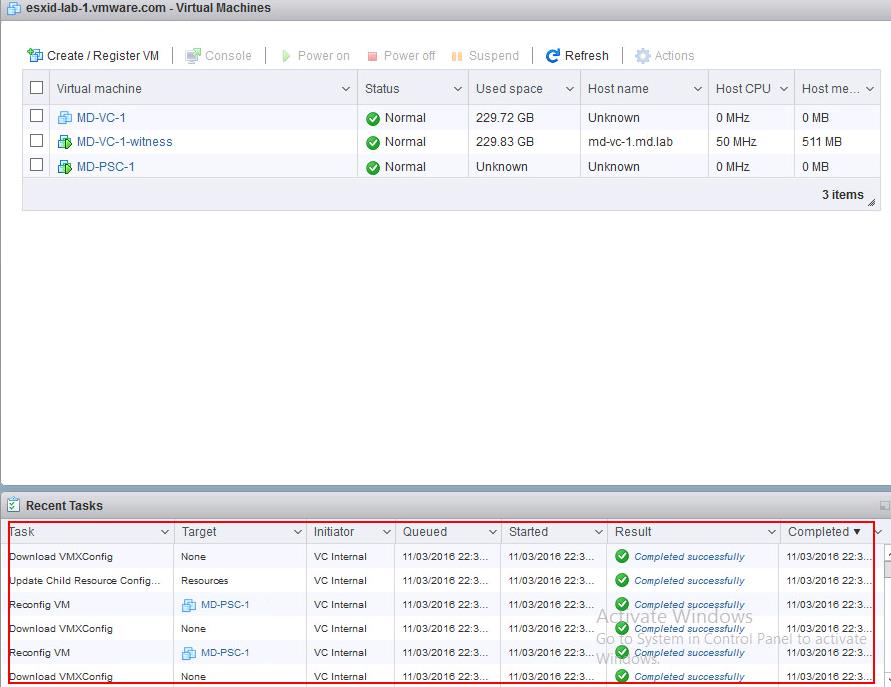
Task: Open the Started column dropdown in Recent Tasks
Action: pyautogui.click(x=598, y=532)
